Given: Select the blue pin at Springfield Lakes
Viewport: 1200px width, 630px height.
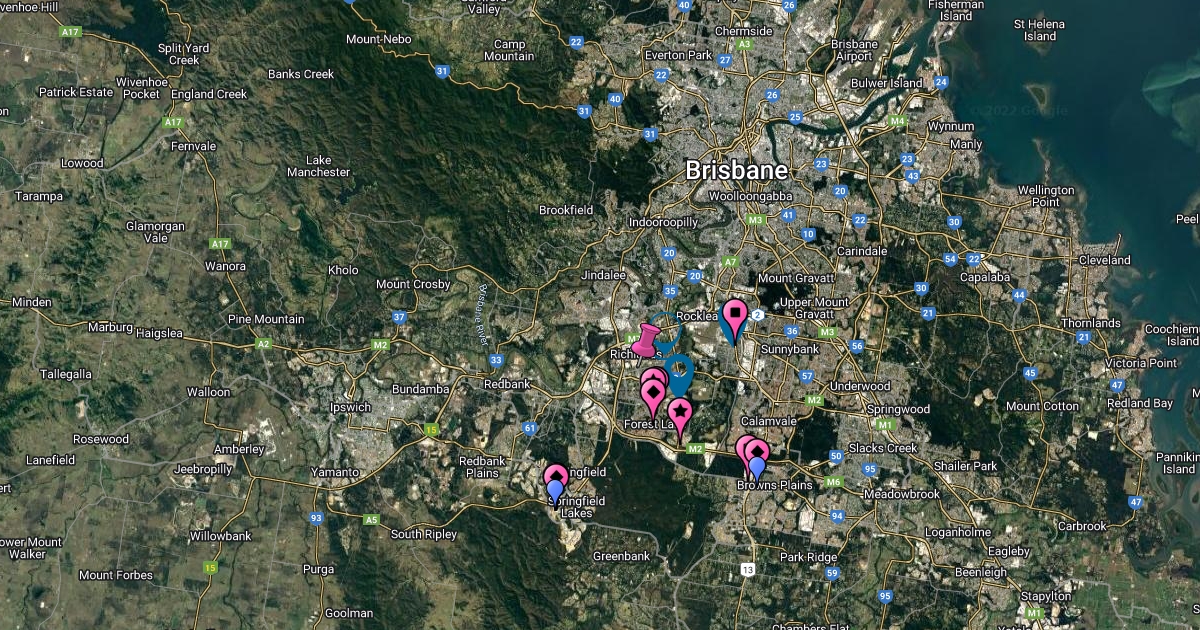Looking at the screenshot, I should pyautogui.click(x=555, y=491).
